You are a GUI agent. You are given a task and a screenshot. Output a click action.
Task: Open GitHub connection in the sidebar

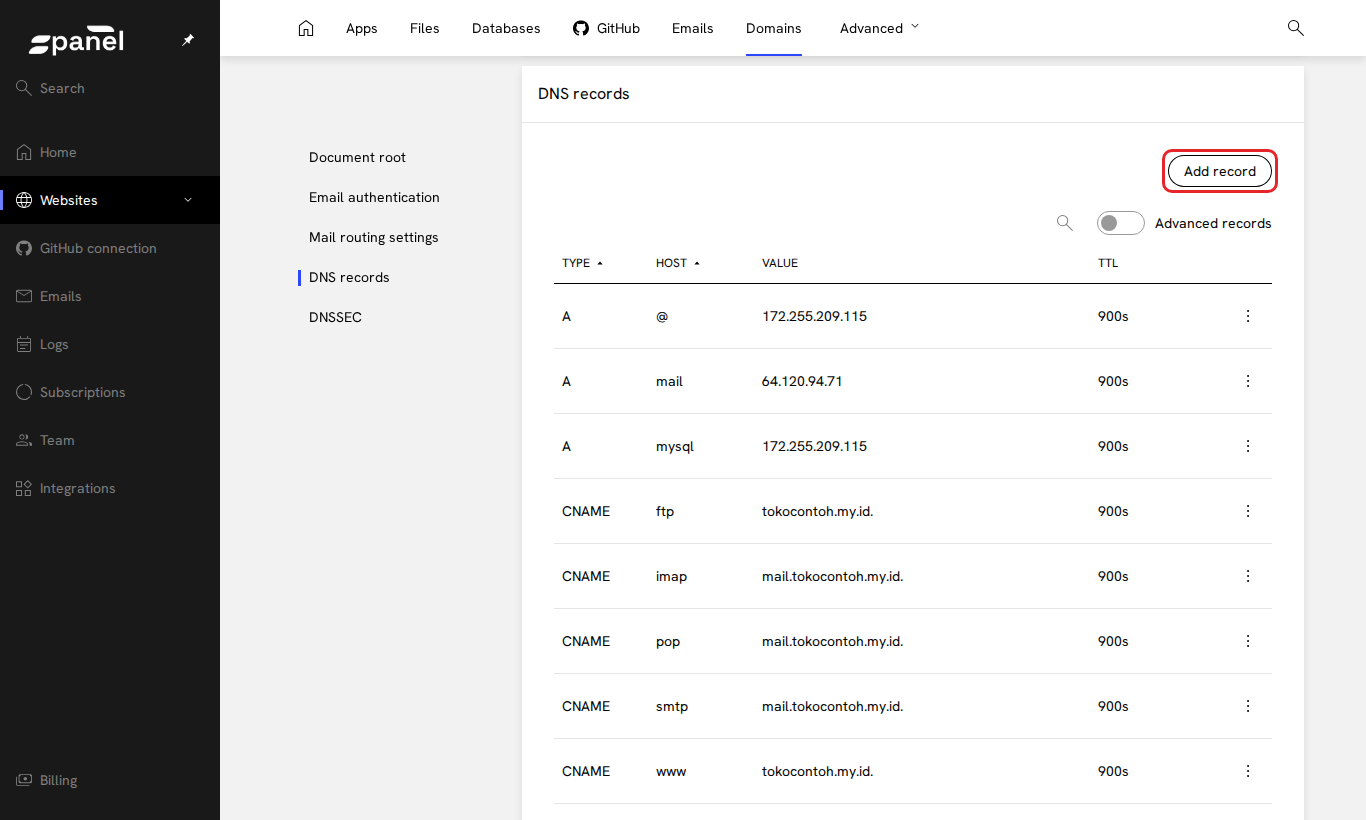110,248
